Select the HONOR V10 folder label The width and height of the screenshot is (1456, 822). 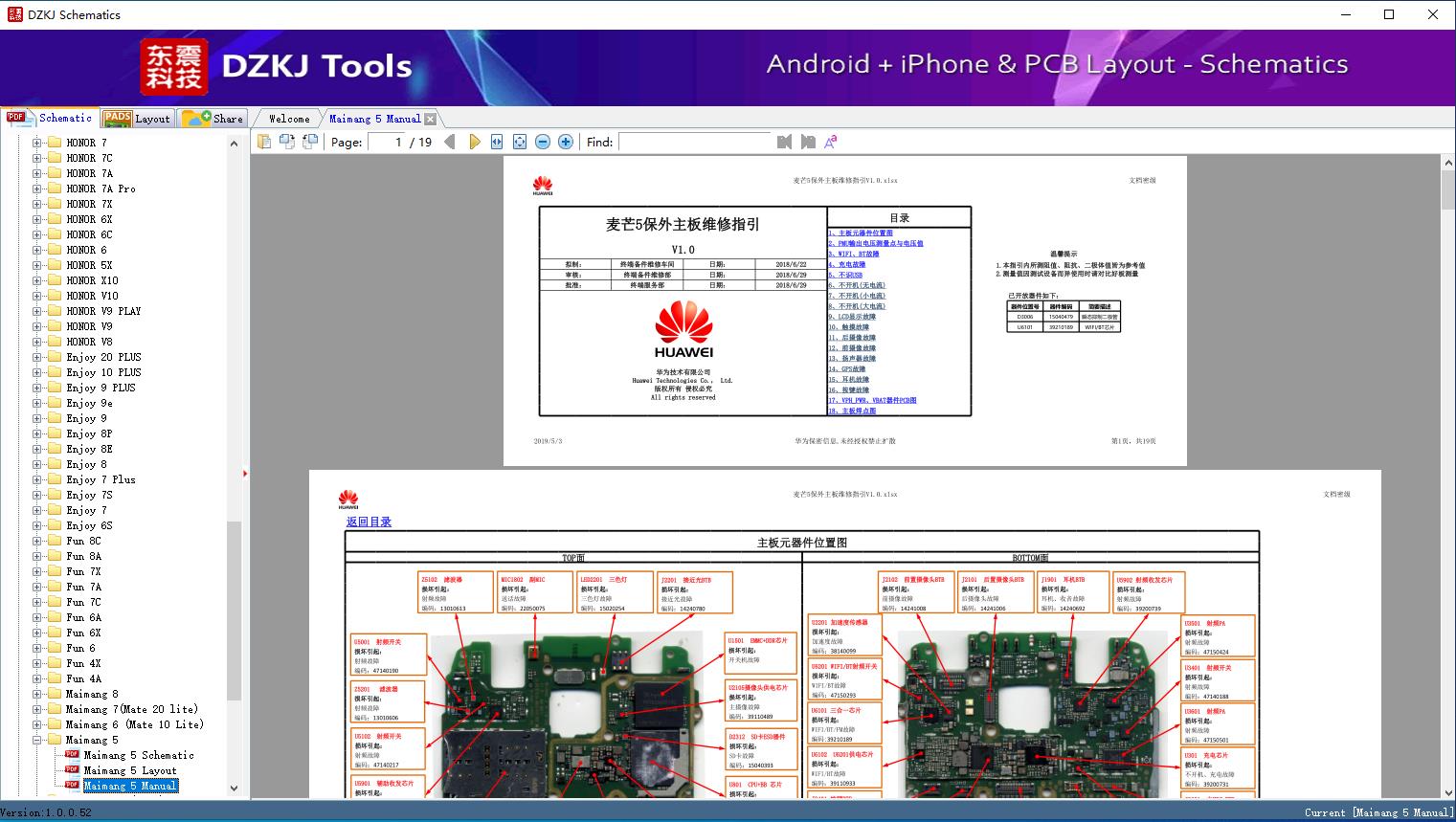[92, 296]
